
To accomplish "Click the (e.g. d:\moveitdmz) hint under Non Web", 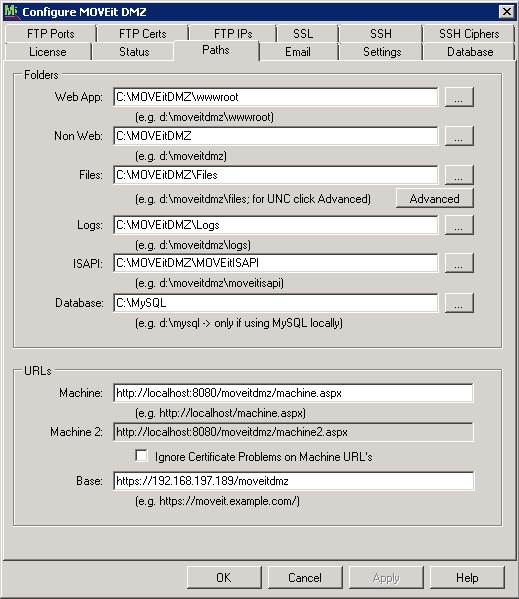I will point(181,156).
